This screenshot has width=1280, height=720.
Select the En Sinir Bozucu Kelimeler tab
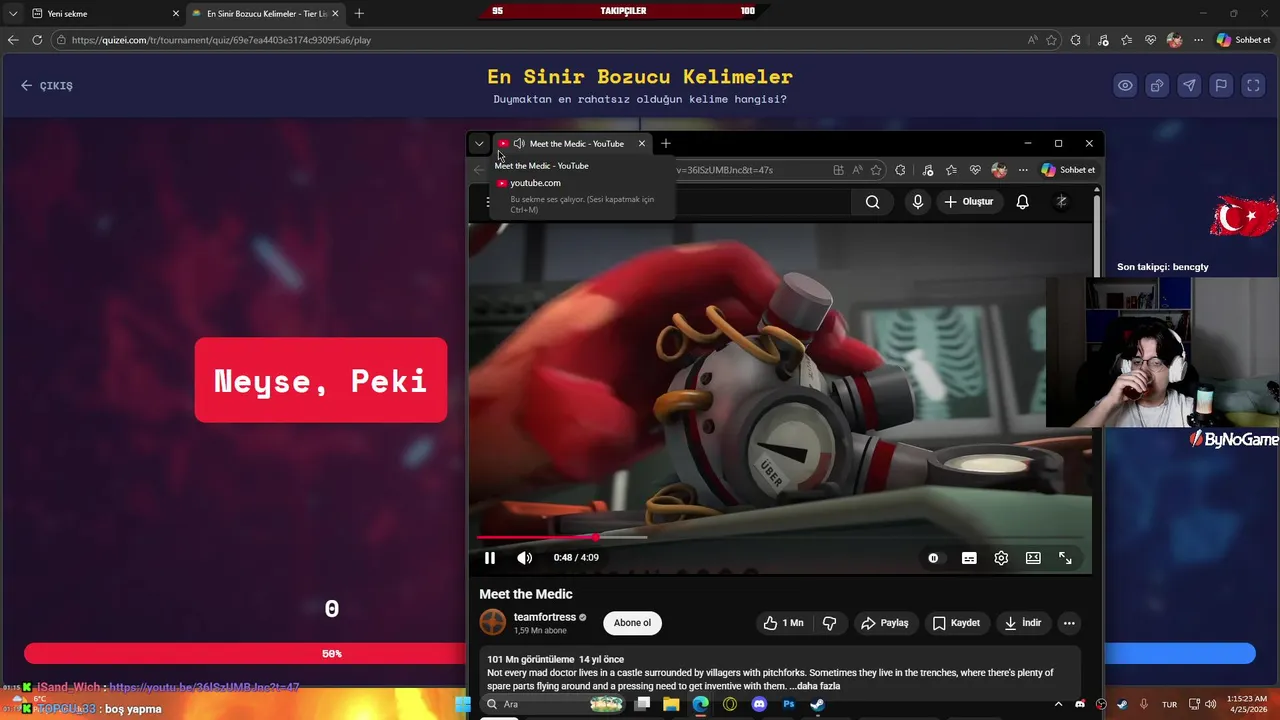click(x=265, y=14)
